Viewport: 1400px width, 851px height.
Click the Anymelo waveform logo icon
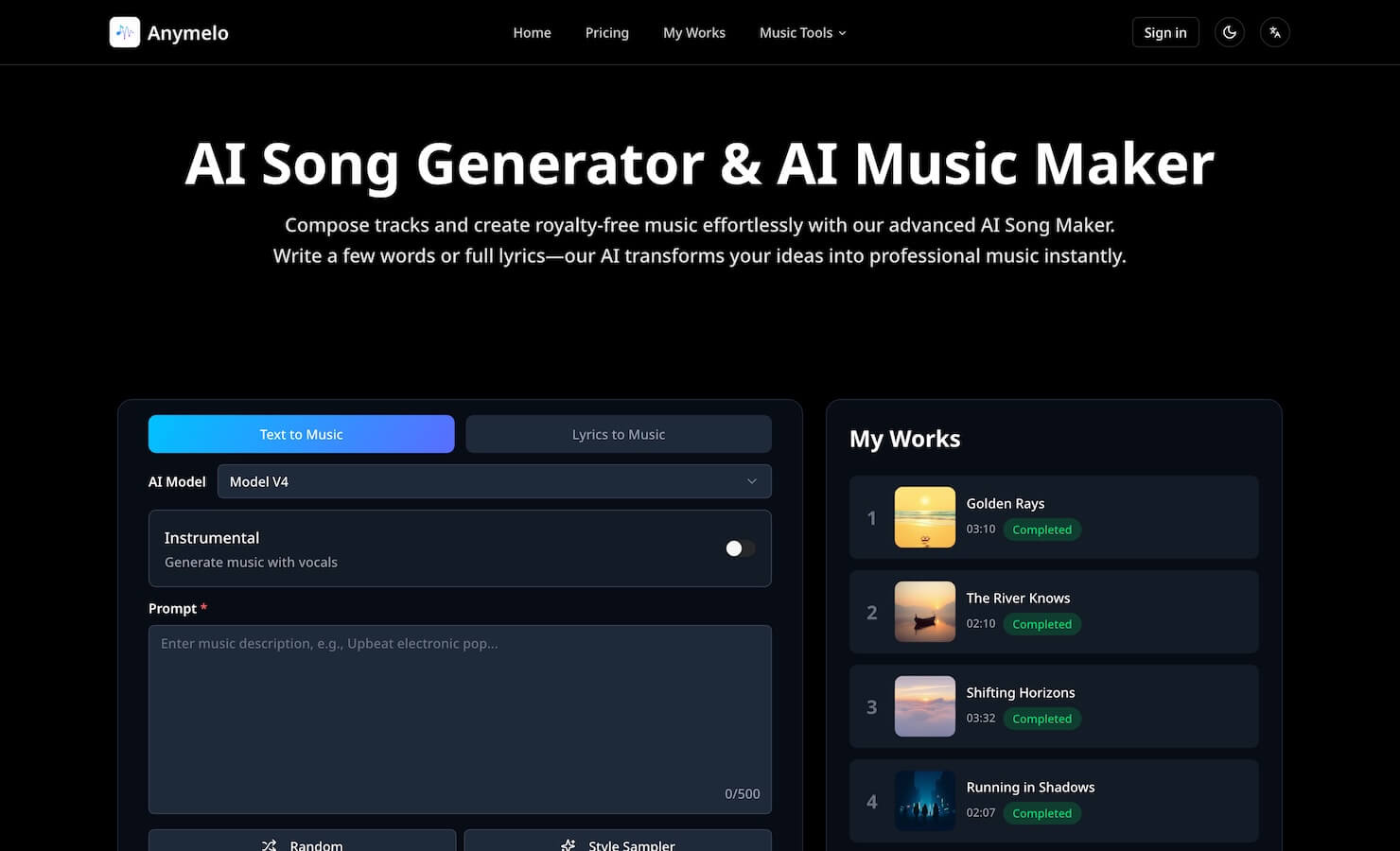tap(125, 32)
